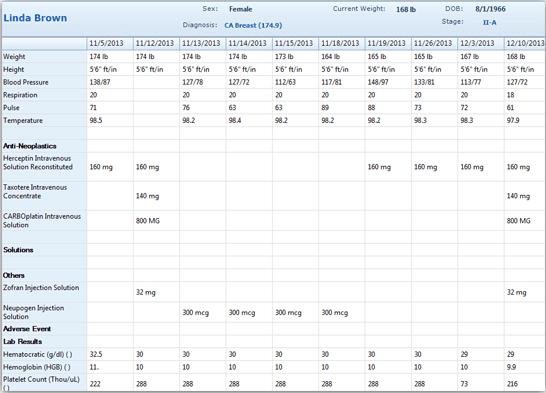
Task: Click the Anti-Neoplastics section heading
Action: pos(30,146)
